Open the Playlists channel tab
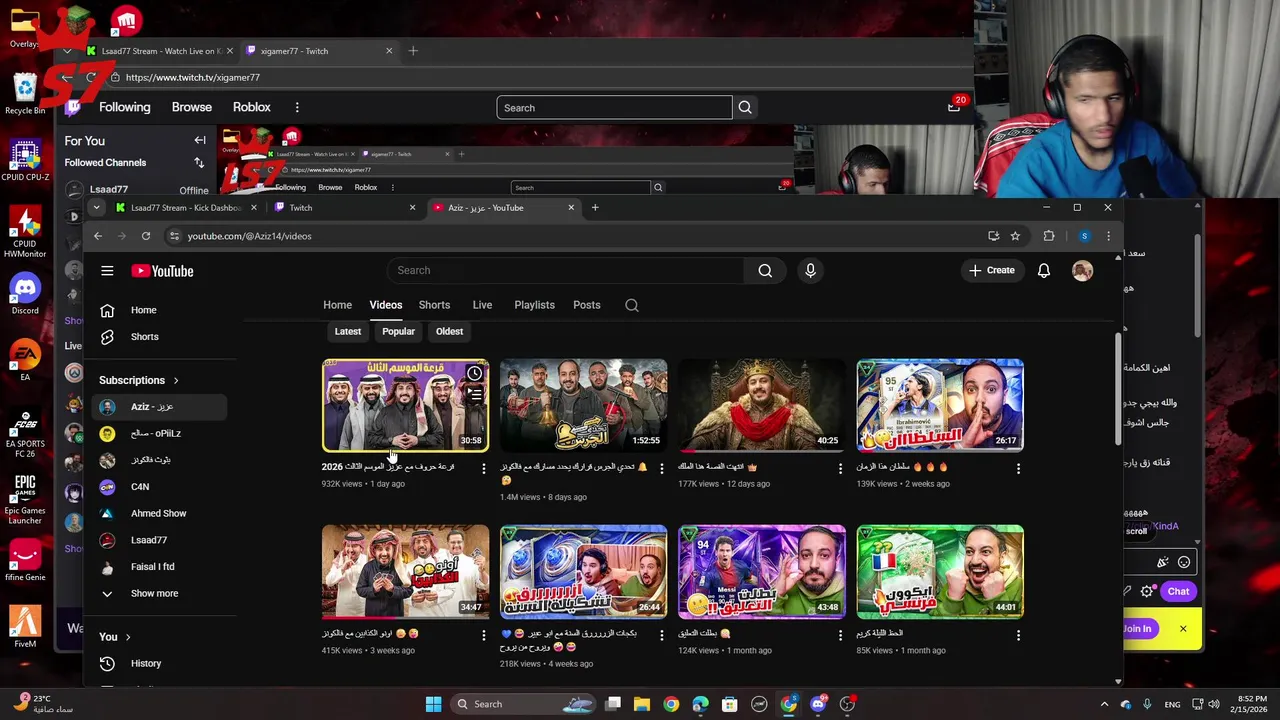 [x=534, y=305]
